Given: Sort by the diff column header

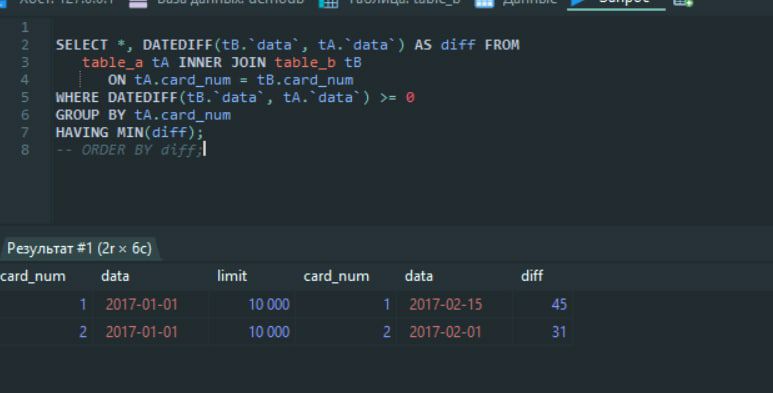Looking at the screenshot, I should point(532,276).
